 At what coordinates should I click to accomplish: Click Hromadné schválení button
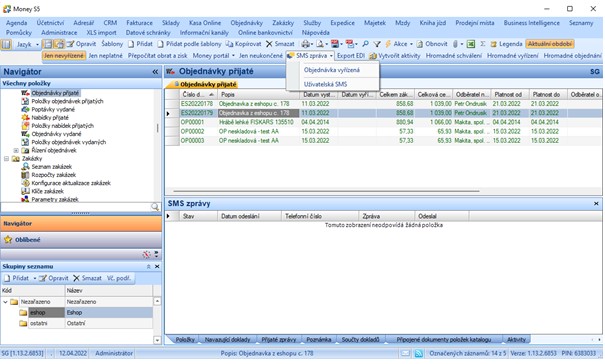tap(453, 56)
